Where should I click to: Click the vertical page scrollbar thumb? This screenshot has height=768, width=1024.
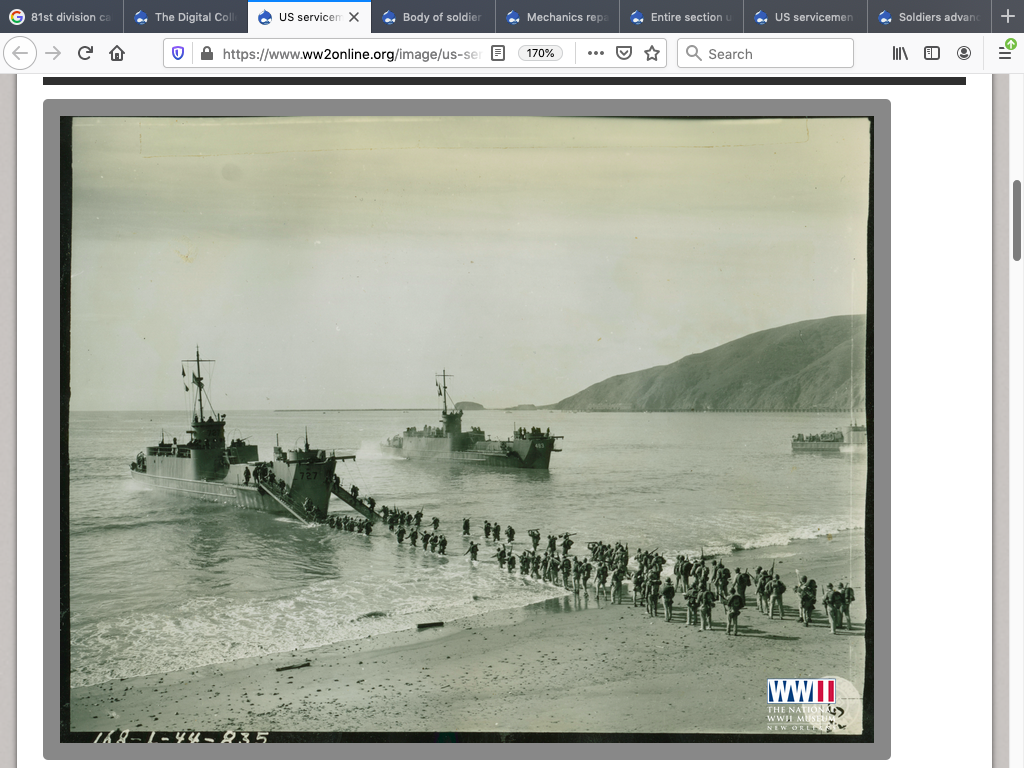click(x=1017, y=220)
